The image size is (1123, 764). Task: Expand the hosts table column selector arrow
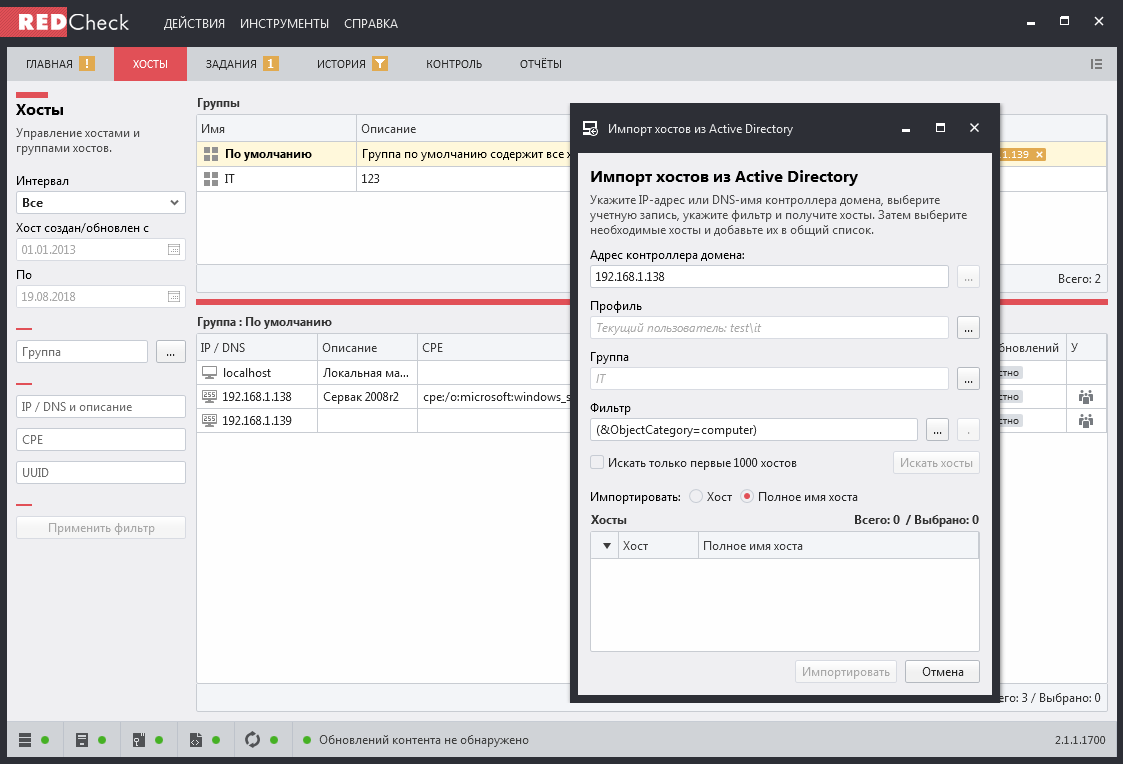pyautogui.click(x=605, y=546)
